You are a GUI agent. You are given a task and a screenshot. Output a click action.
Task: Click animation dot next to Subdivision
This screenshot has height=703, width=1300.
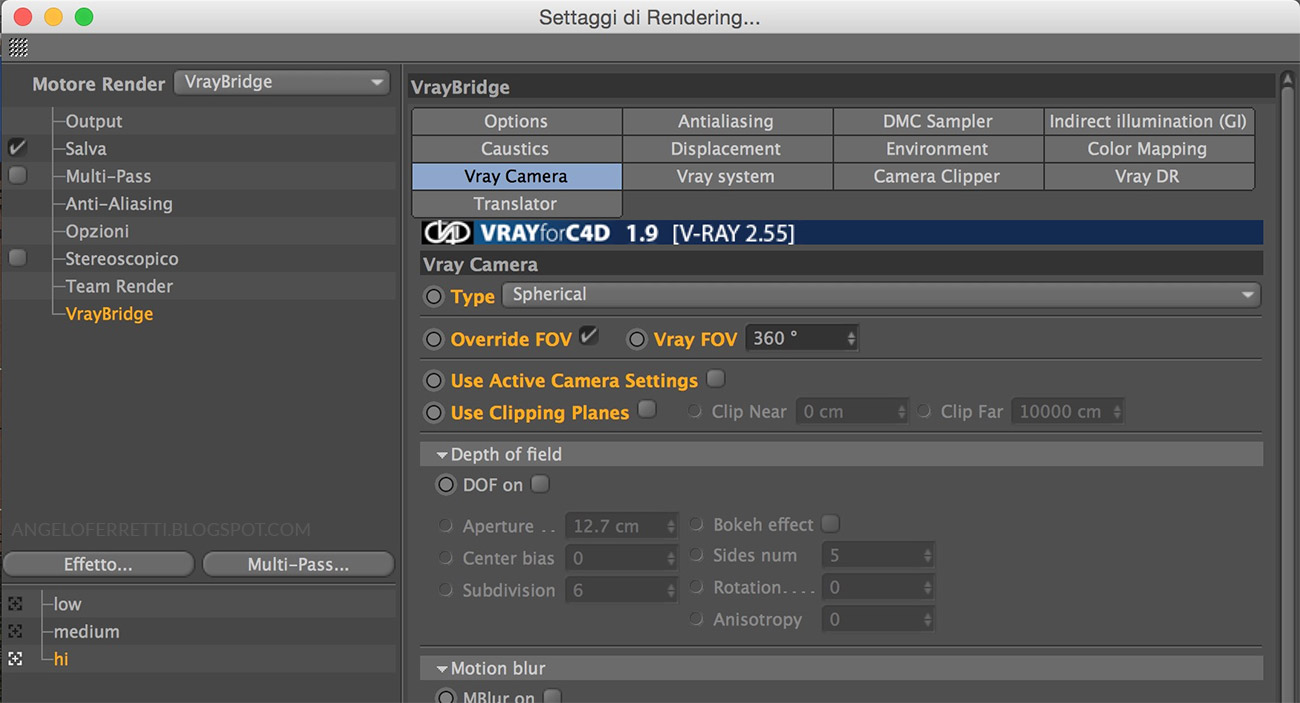pos(445,590)
